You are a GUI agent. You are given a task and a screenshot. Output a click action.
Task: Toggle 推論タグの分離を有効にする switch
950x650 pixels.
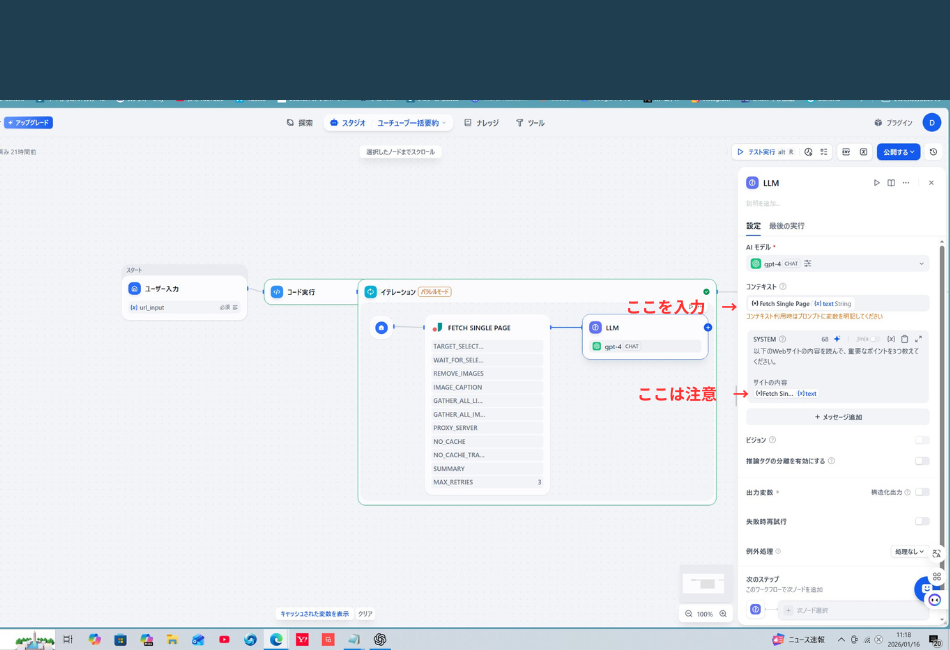(x=921, y=461)
